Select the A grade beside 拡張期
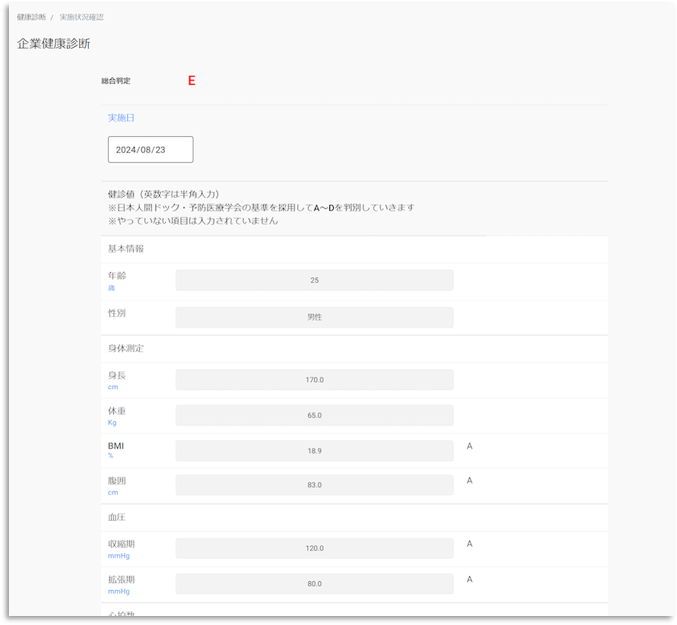This screenshot has width=677, height=625. pyautogui.click(x=469, y=579)
